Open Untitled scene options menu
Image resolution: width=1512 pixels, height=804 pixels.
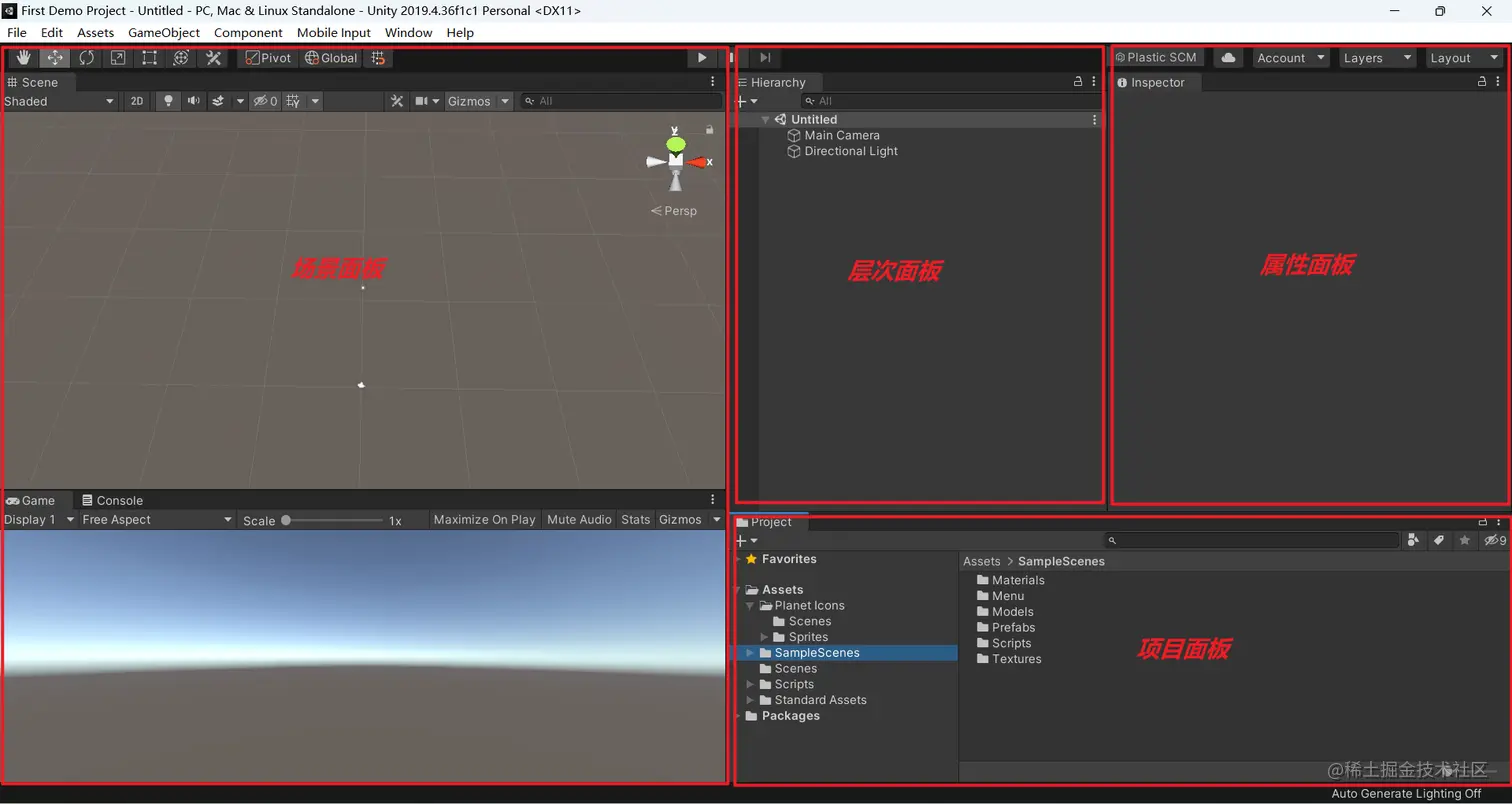[1094, 119]
